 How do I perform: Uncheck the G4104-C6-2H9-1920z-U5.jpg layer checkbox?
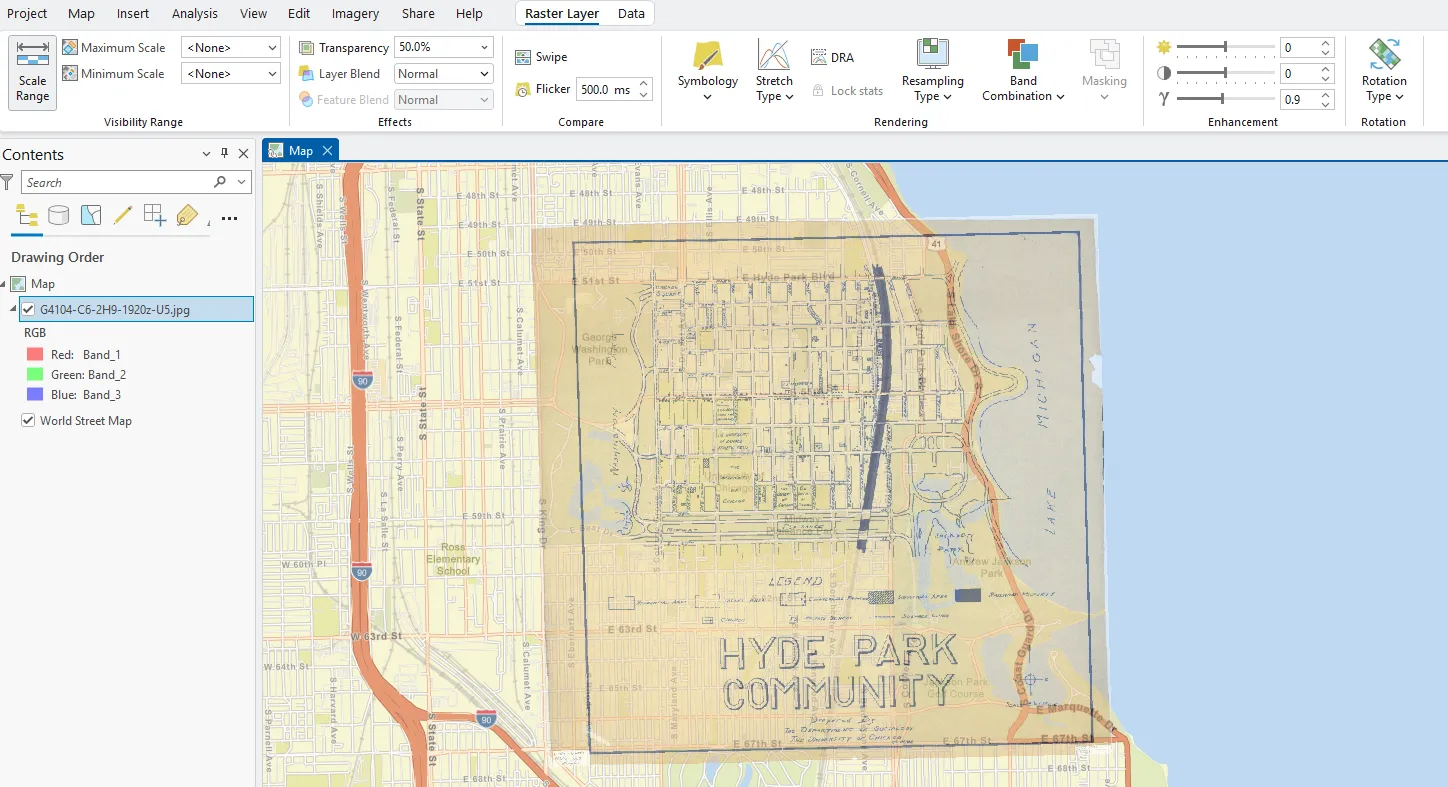pyautogui.click(x=28, y=309)
